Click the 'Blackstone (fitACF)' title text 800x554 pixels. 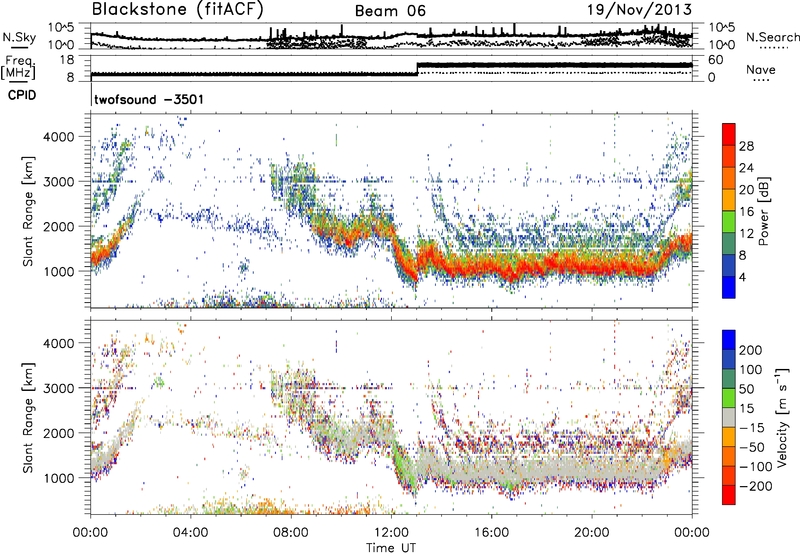178,10
